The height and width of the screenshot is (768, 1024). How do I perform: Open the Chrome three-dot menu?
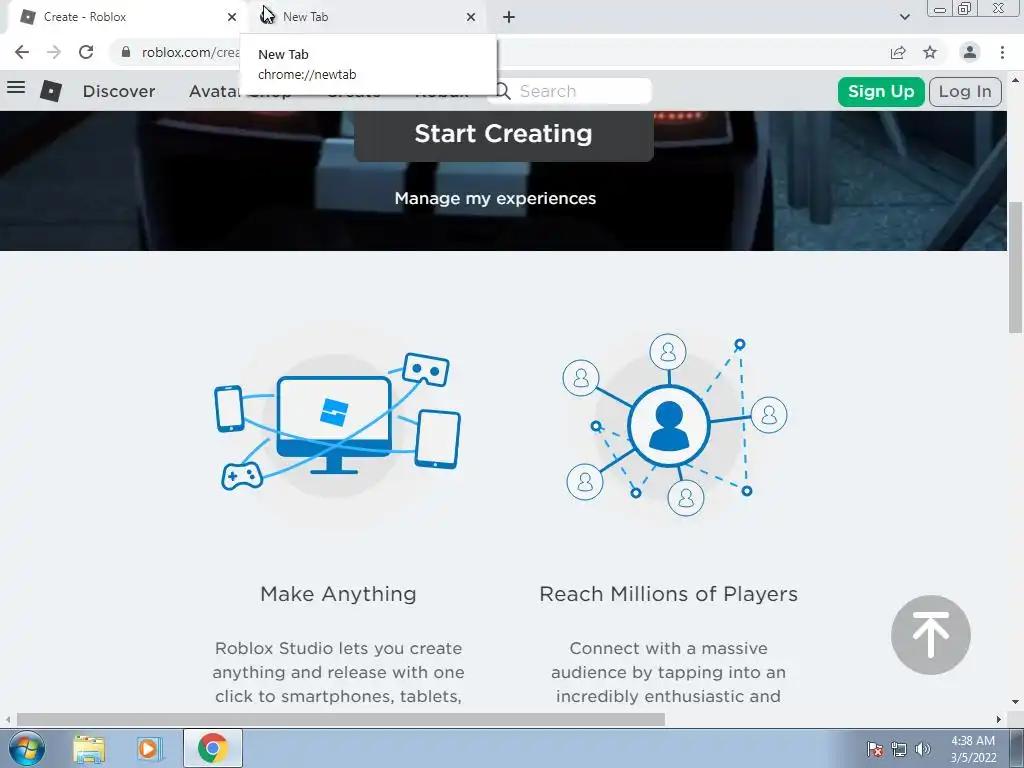click(1002, 52)
